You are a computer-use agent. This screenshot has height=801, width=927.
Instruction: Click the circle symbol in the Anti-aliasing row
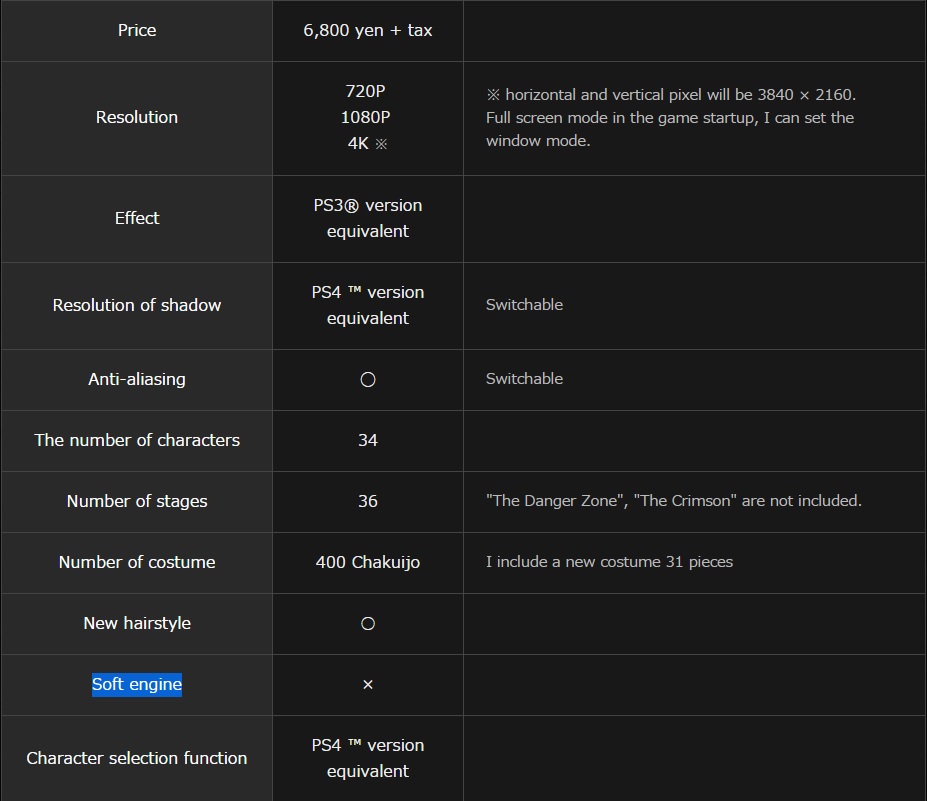(368, 380)
